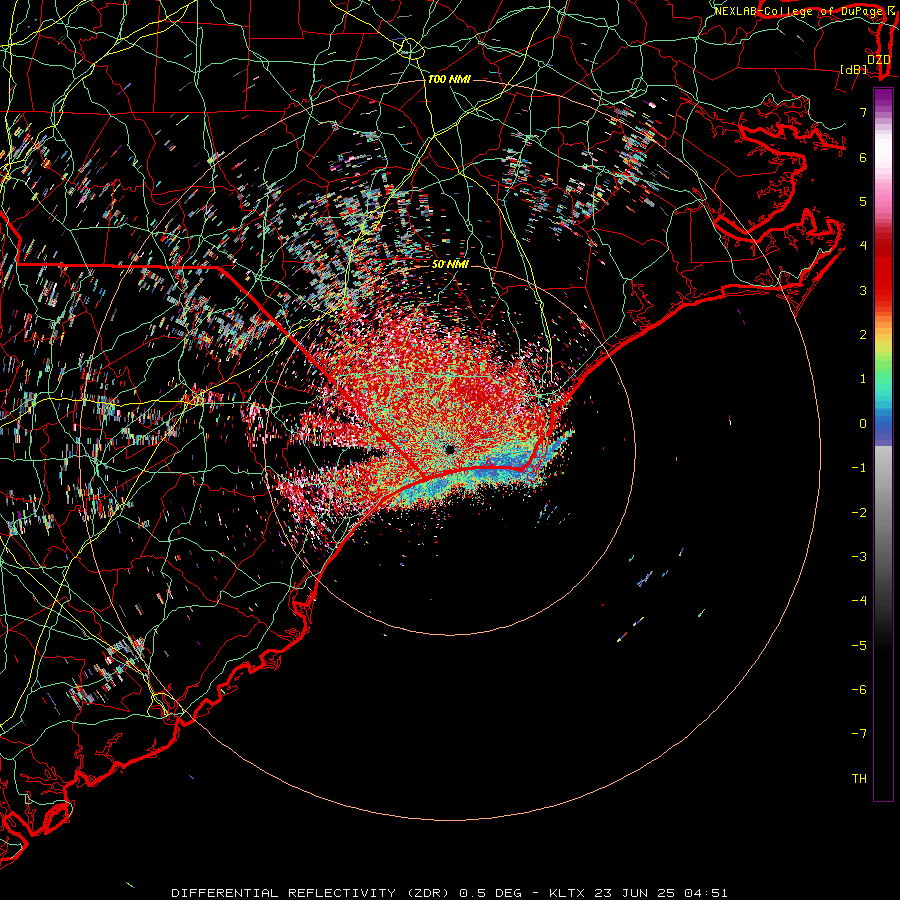Click the "50 NMI" range ring label
900x900 pixels.
[450, 264]
